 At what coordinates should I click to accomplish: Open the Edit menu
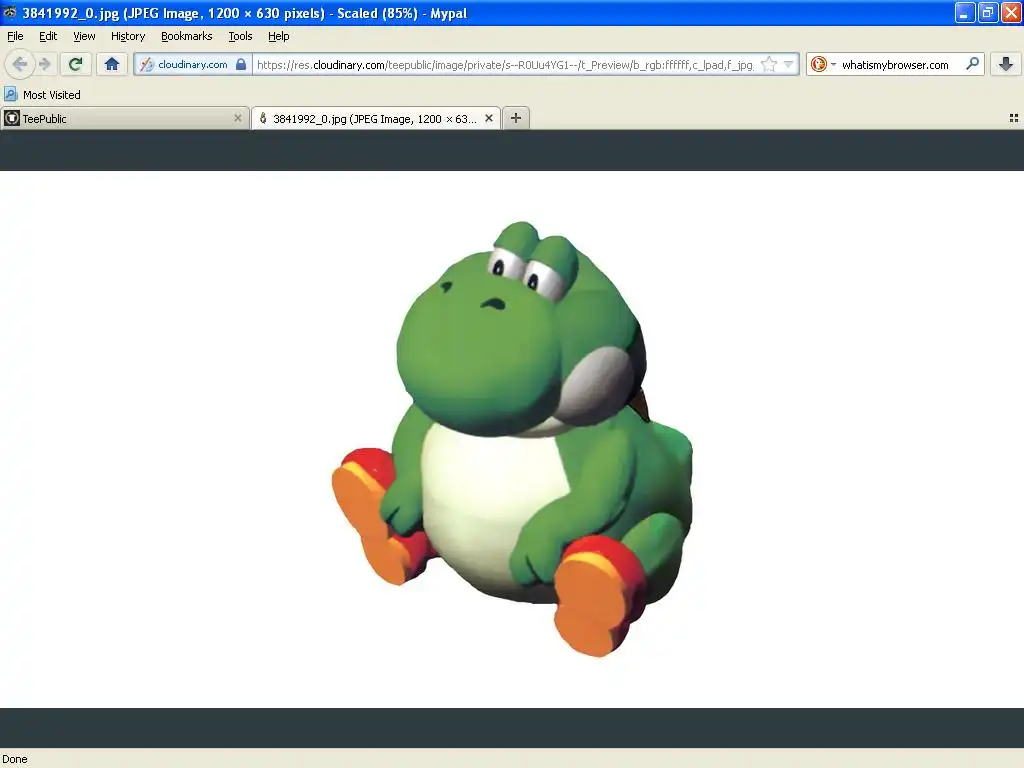point(48,36)
